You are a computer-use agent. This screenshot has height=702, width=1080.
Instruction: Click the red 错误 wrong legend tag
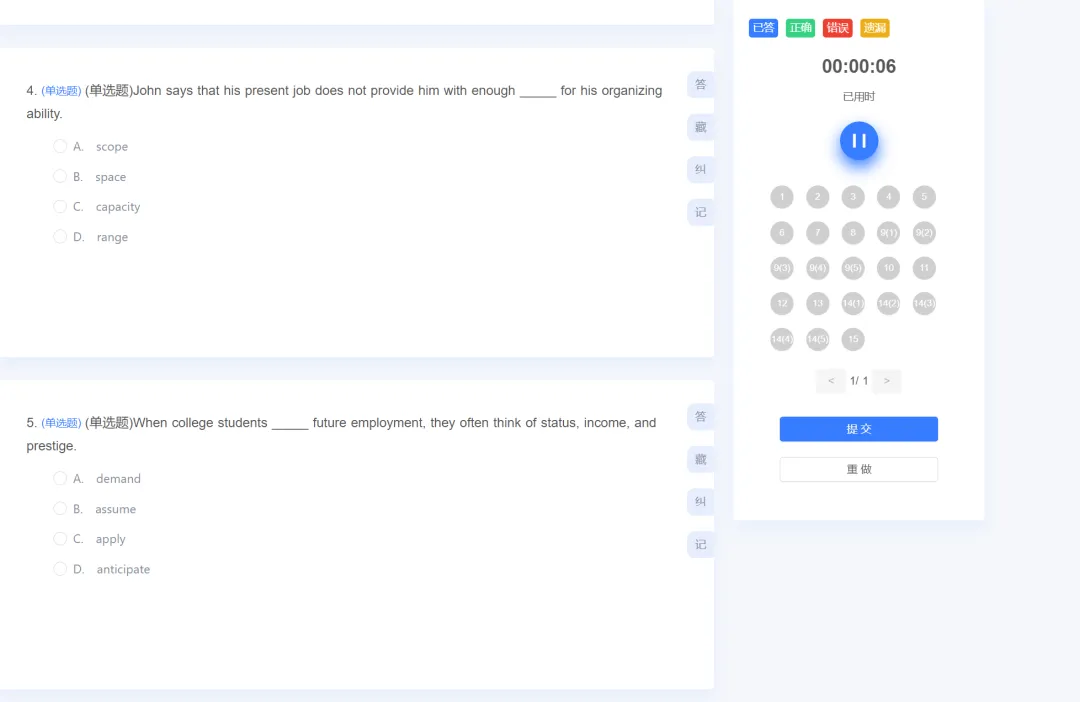point(838,28)
